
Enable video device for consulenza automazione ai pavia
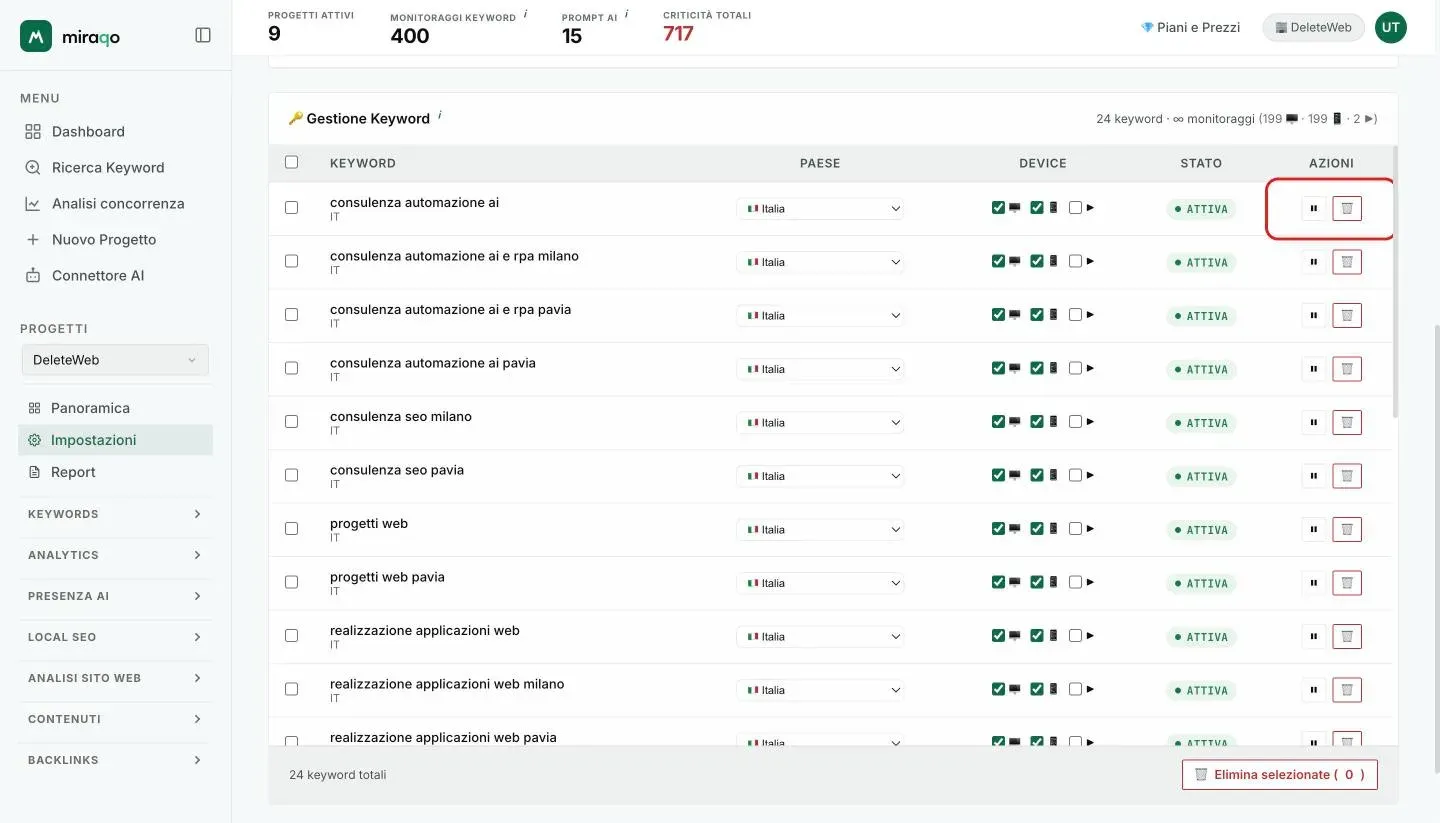(x=1075, y=368)
